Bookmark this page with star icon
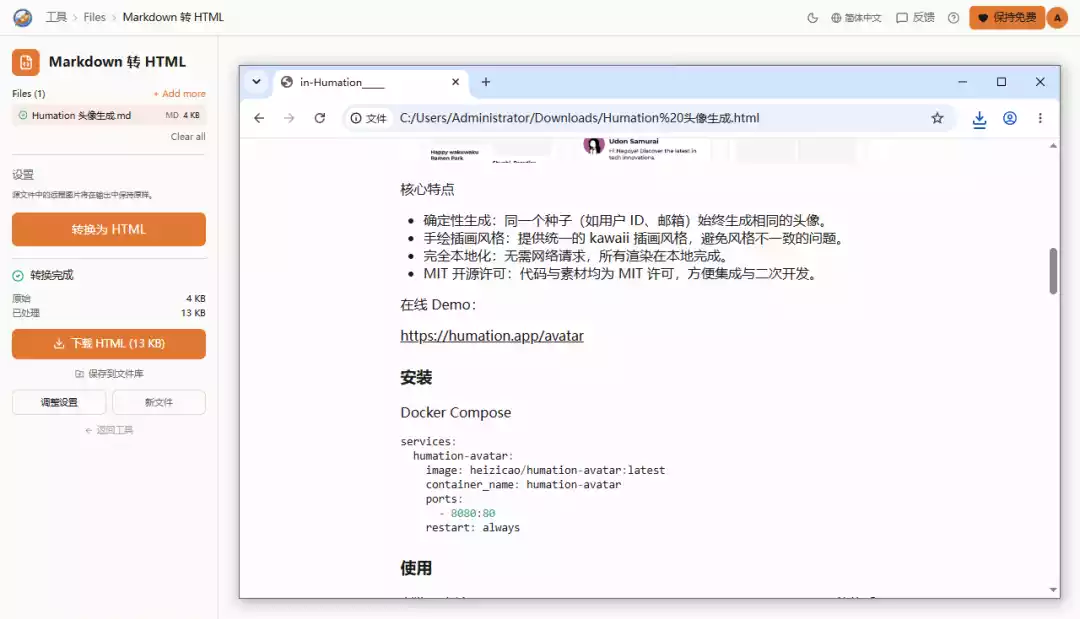The height and width of the screenshot is (619, 1080). tap(937, 118)
